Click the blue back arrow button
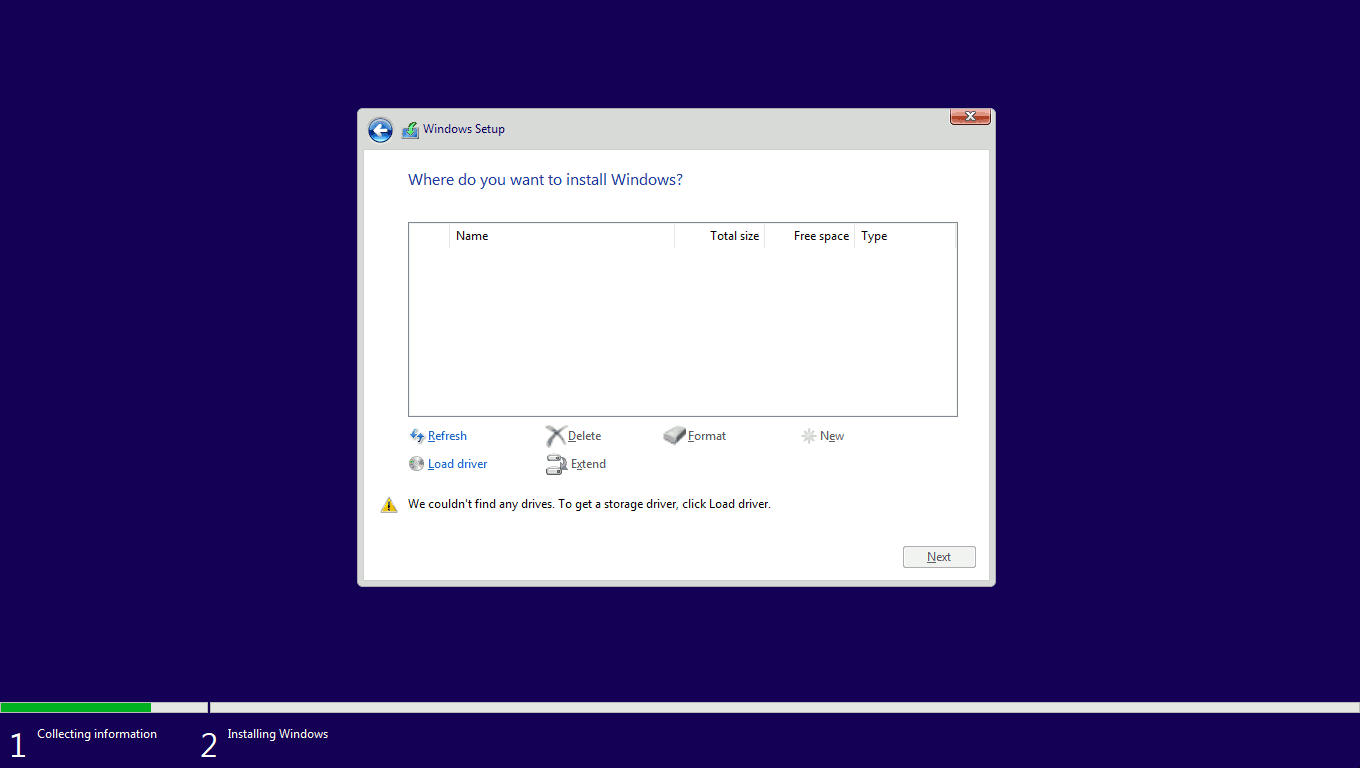This screenshot has height=768, width=1360. [380, 130]
